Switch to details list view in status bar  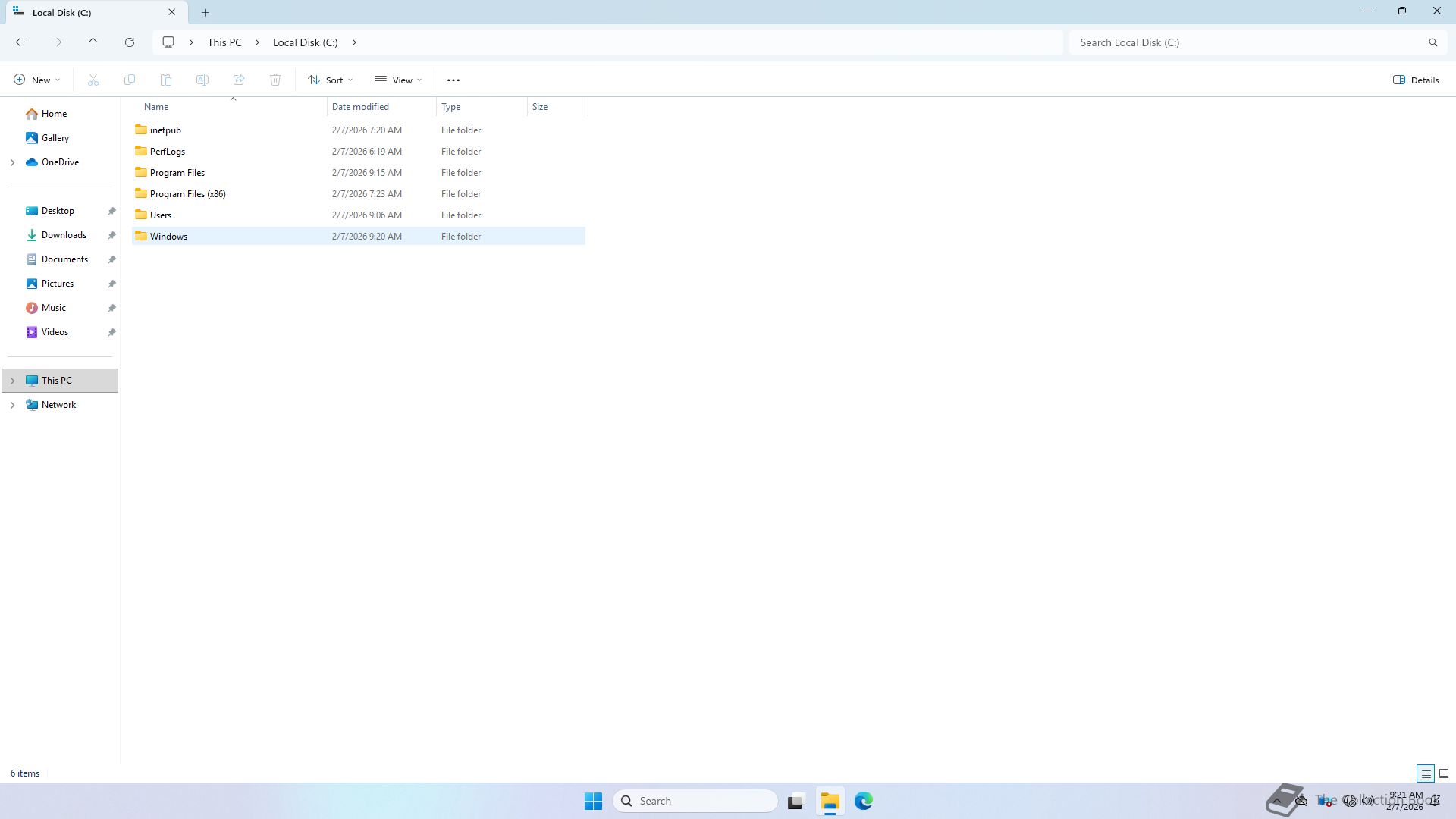click(1426, 773)
